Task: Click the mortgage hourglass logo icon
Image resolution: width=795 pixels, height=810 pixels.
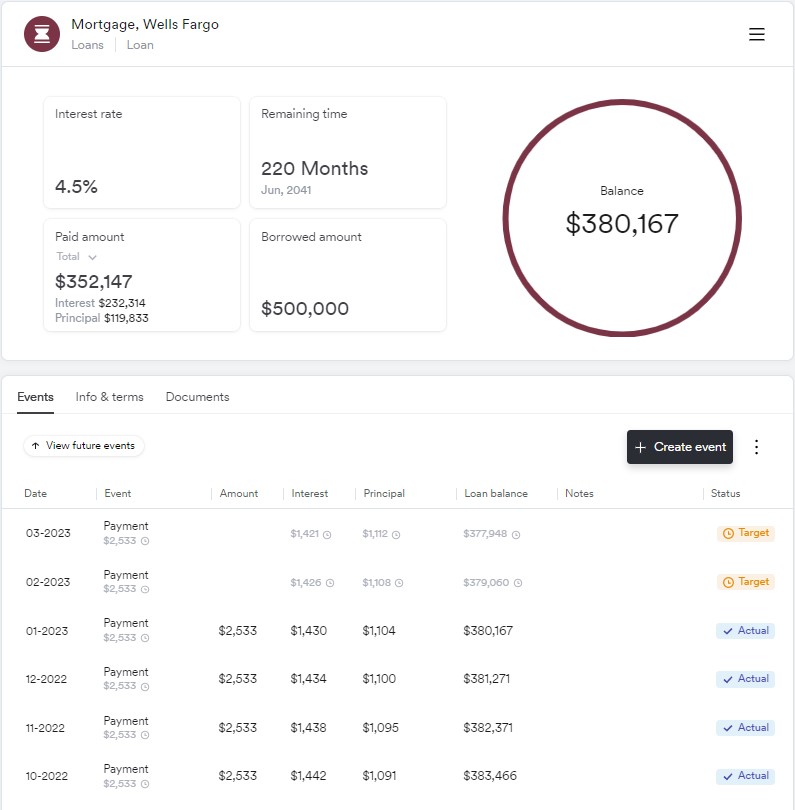Action: pos(42,34)
